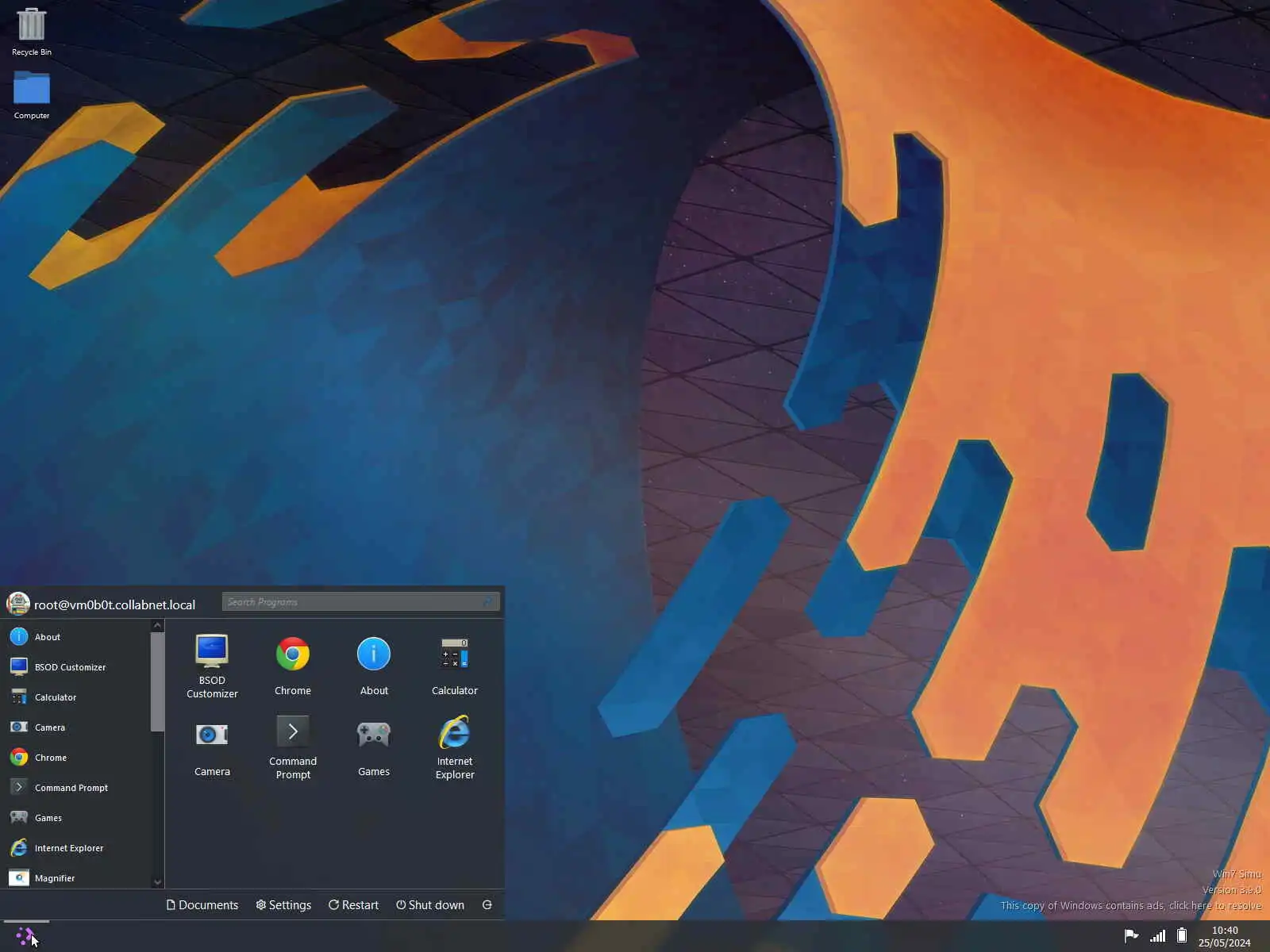Viewport: 1270px width, 952px height.
Task: Open Settings from the Start menu footer
Action: coord(283,905)
